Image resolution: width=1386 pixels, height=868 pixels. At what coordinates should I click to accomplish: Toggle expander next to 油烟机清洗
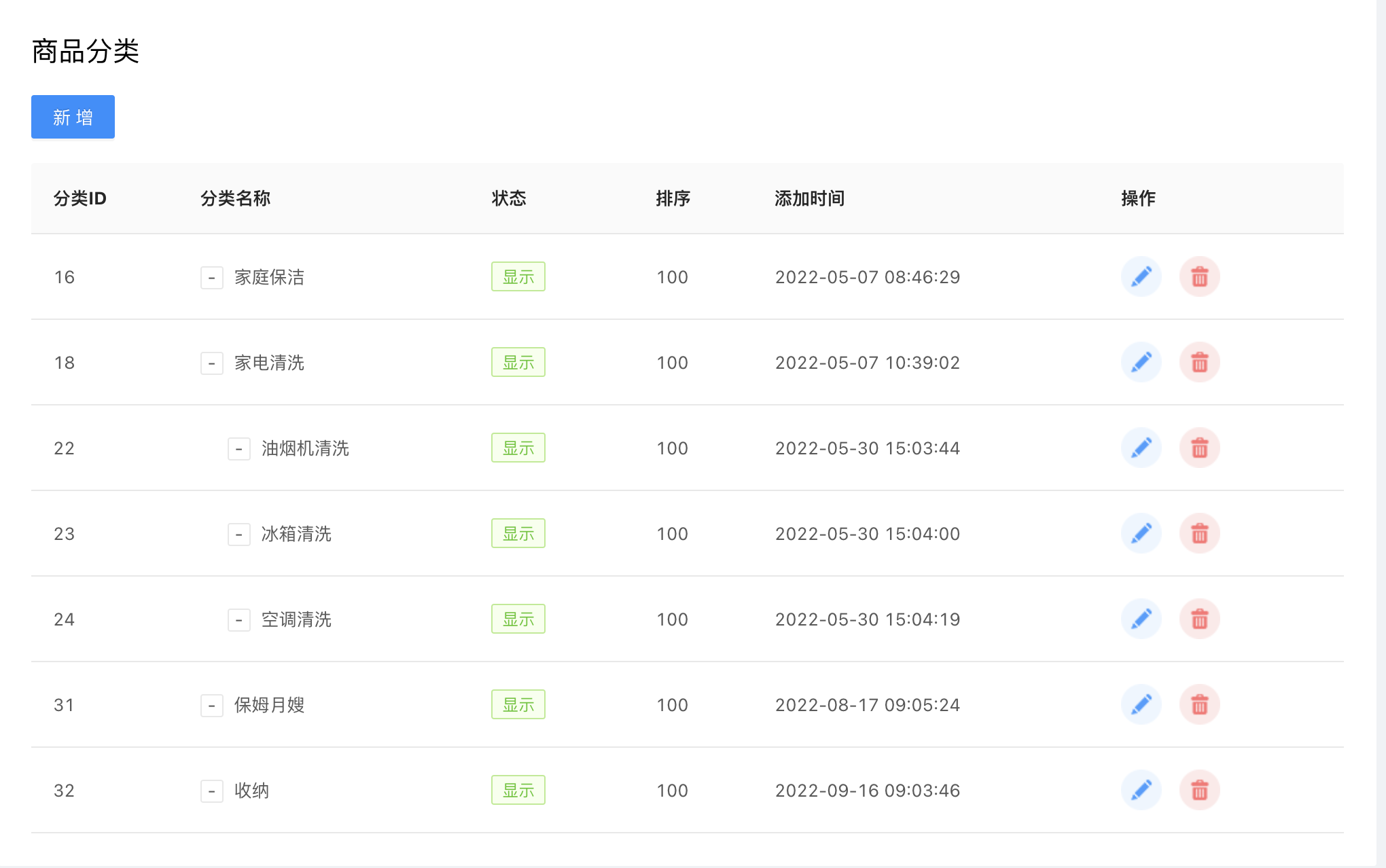pyautogui.click(x=238, y=449)
